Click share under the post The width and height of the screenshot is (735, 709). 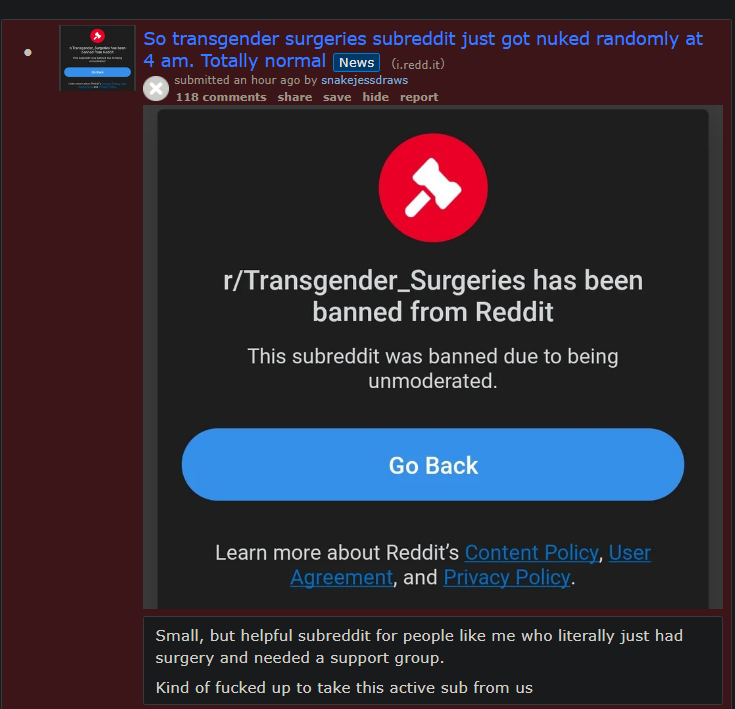pyautogui.click(x=294, y=97)
